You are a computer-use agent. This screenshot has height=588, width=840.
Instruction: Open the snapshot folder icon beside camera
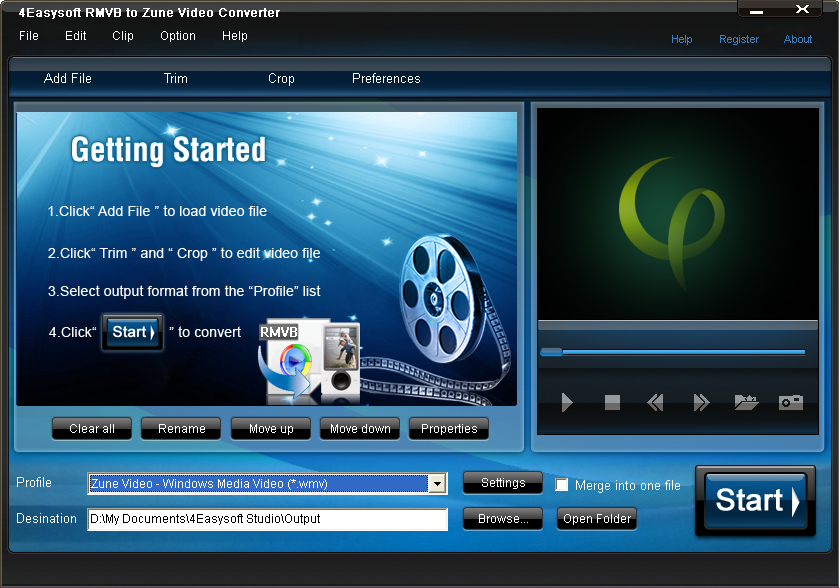coord(745,403)
